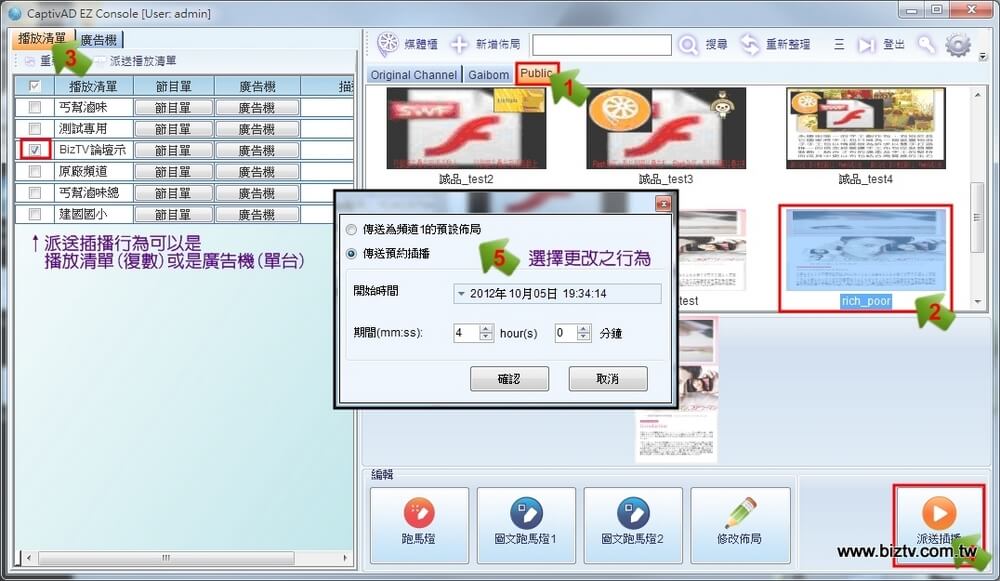This screenshot has width=1000, height=581.
Task: Click the 登出 logout icon
Action: click(866, 45)
